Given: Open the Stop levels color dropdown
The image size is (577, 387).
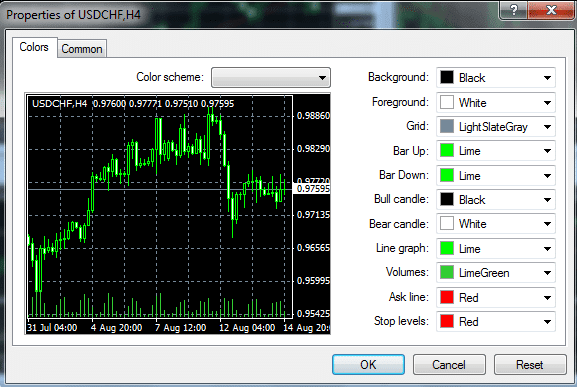Looking at the screenshot, I should point(496,322).
